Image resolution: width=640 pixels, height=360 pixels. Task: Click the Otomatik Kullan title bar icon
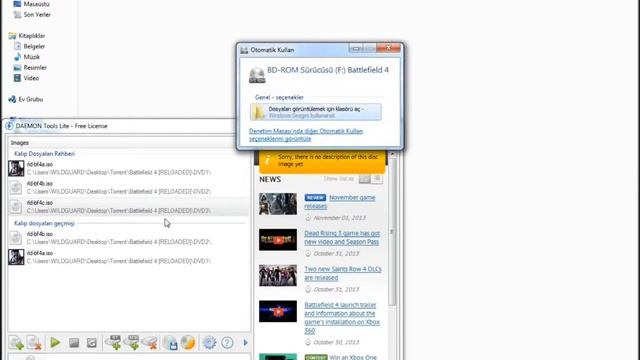[x=244, y=50]
